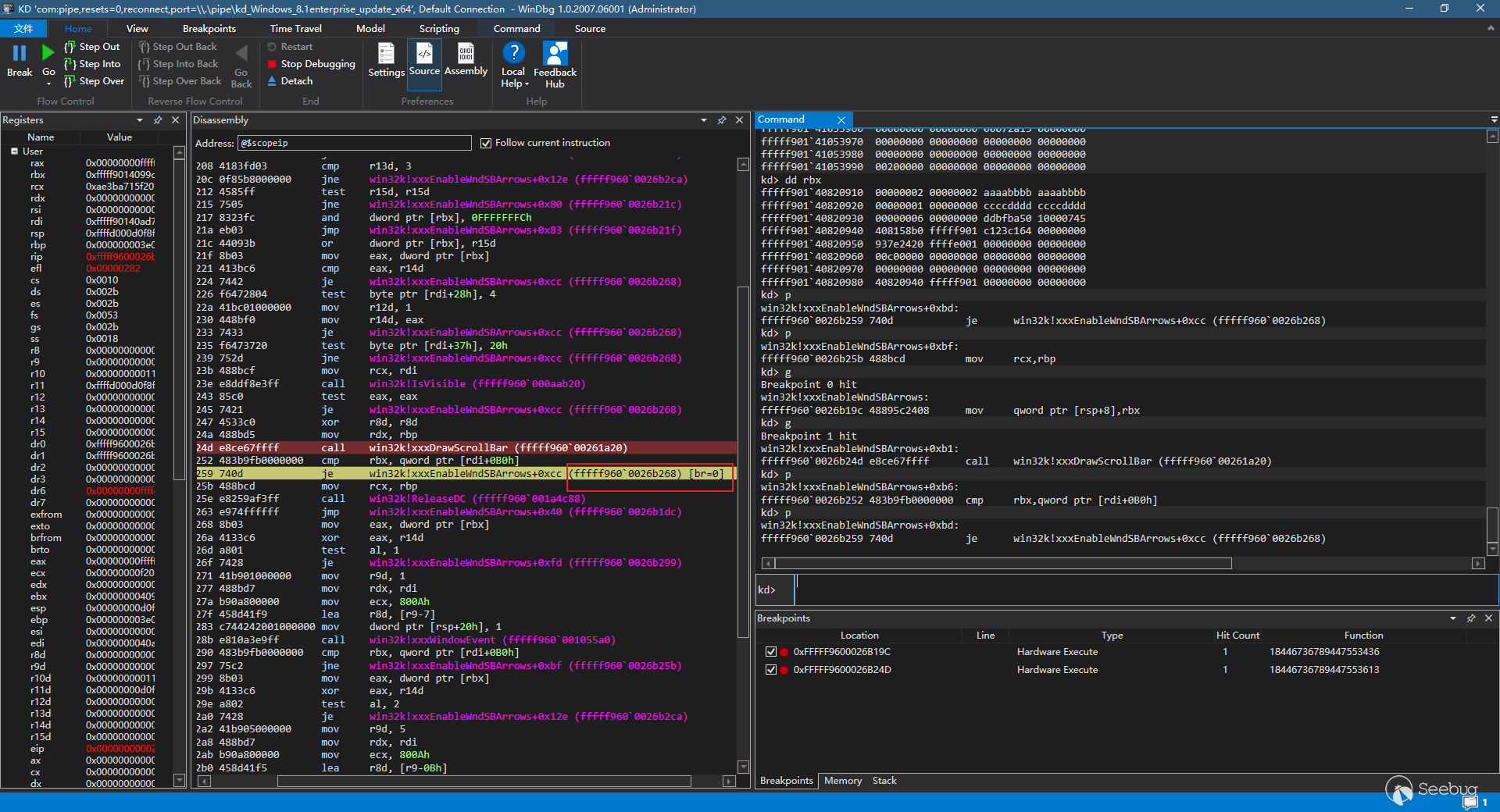Image resolution: width=1500 pixels, height=812 pixels.
Task: Switch to the Time Travel tab
Action: [x=296, y=29]
